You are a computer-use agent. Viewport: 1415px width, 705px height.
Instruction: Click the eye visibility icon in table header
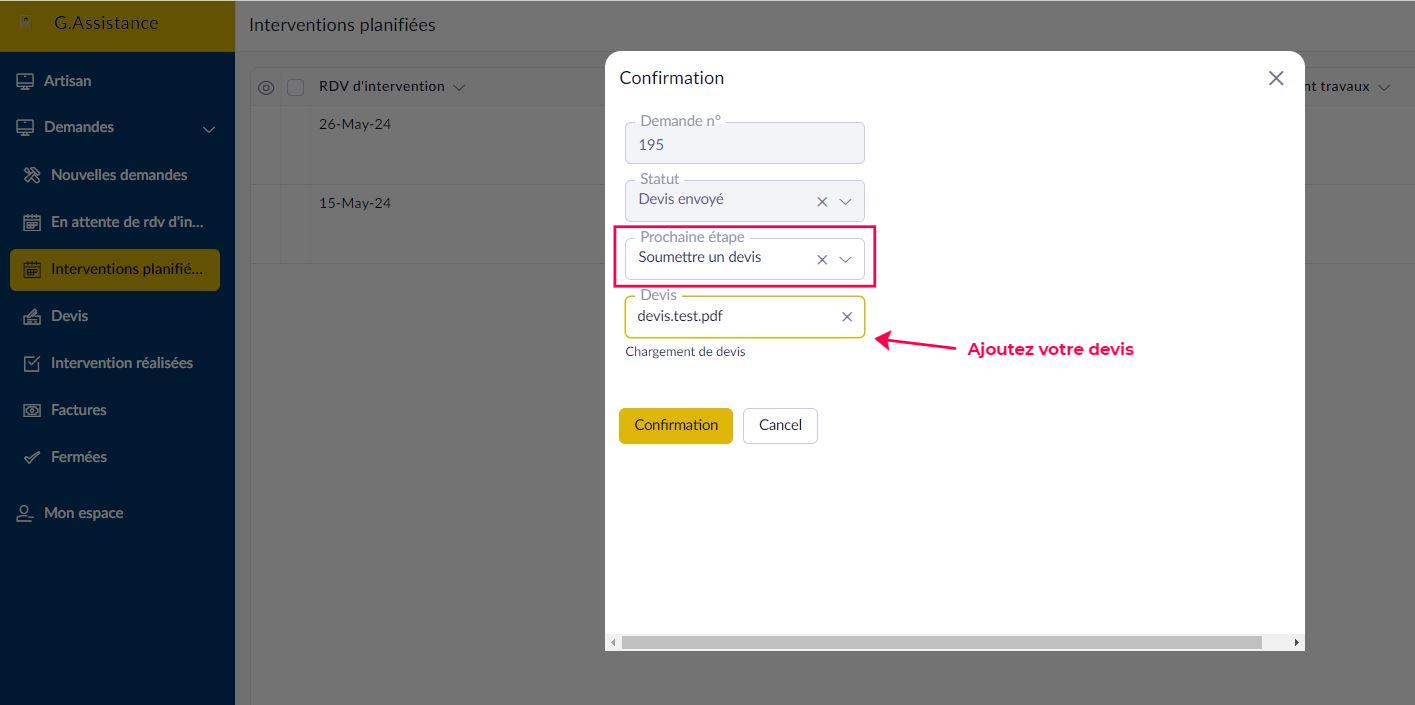click(x=266, y=87)
